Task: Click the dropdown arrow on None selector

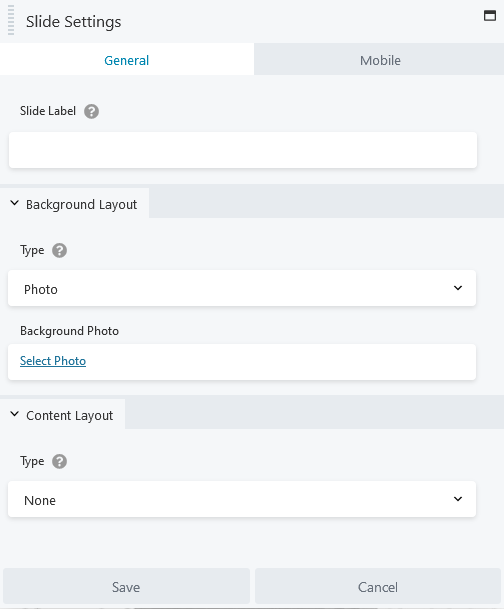Action: click(458, 499)
